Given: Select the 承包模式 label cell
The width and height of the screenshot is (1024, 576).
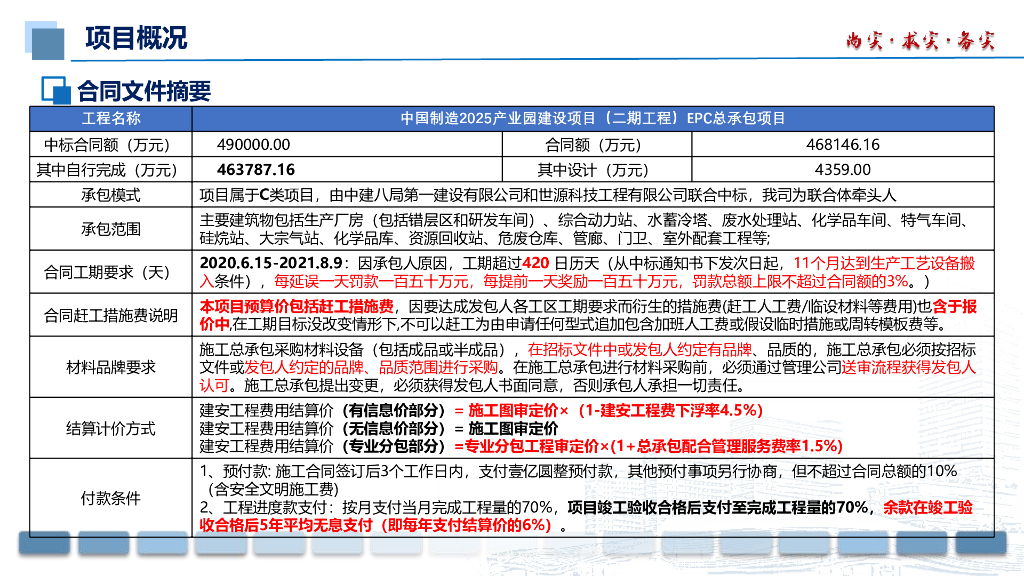Looking at the screenshot, I should tap(111, 195).
